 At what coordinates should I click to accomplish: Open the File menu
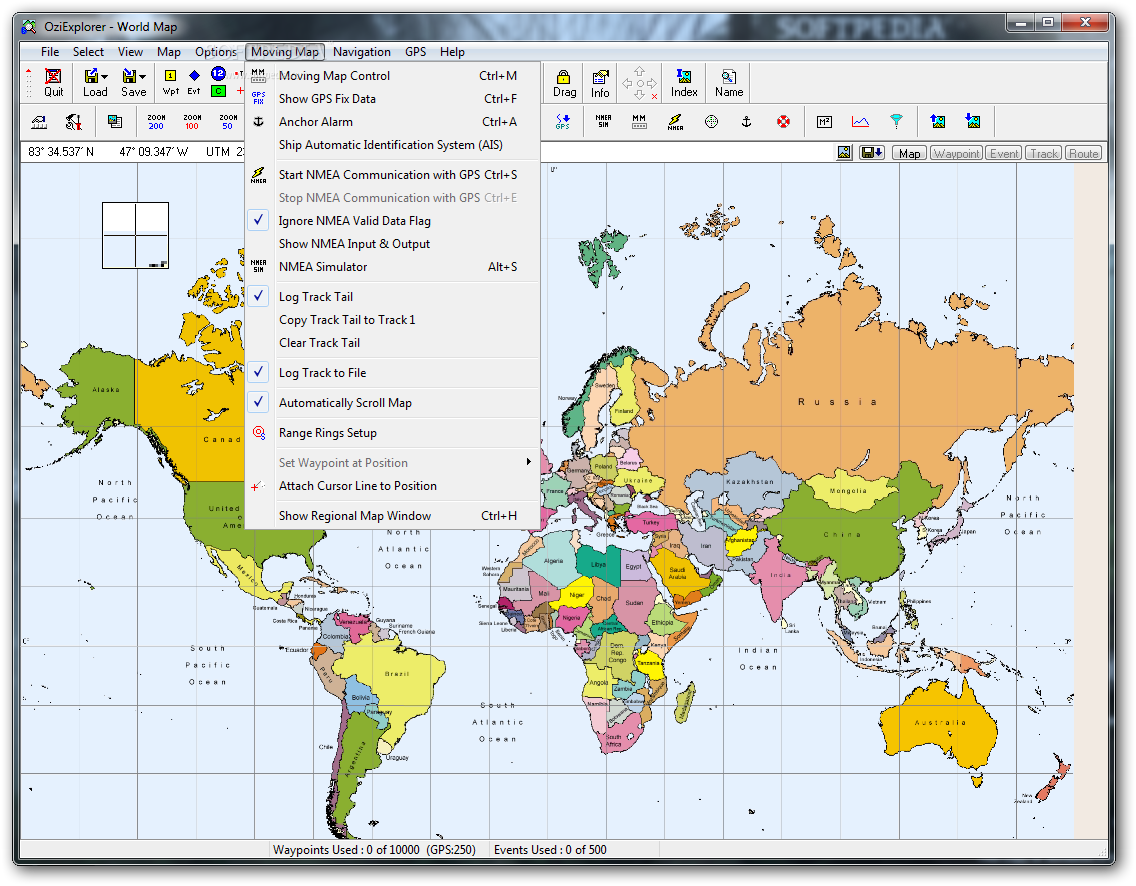pyautogui.click(x=50, y=51)
